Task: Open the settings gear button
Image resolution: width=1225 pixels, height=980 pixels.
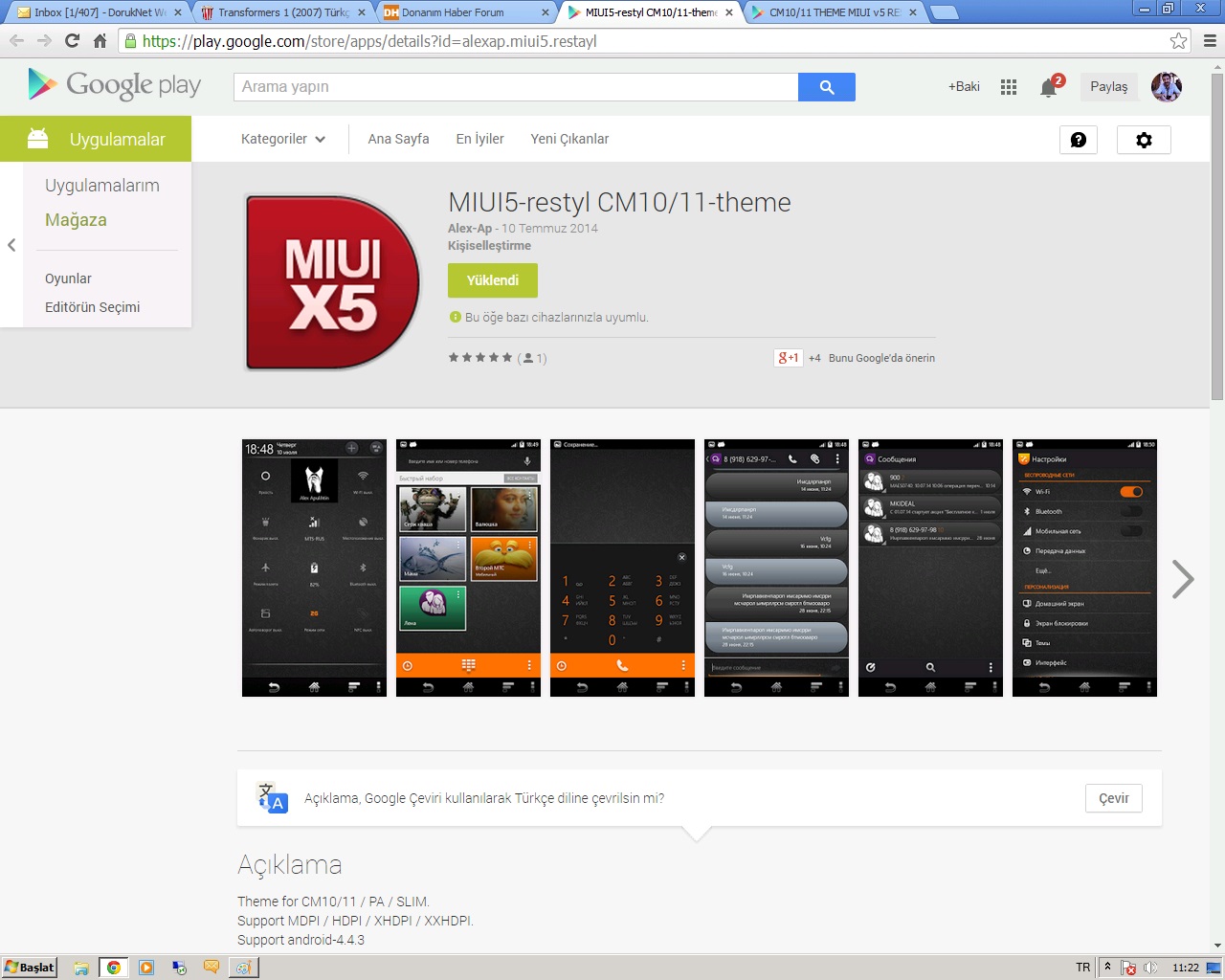Action: pyautogui.click(x=1144, y=140)
